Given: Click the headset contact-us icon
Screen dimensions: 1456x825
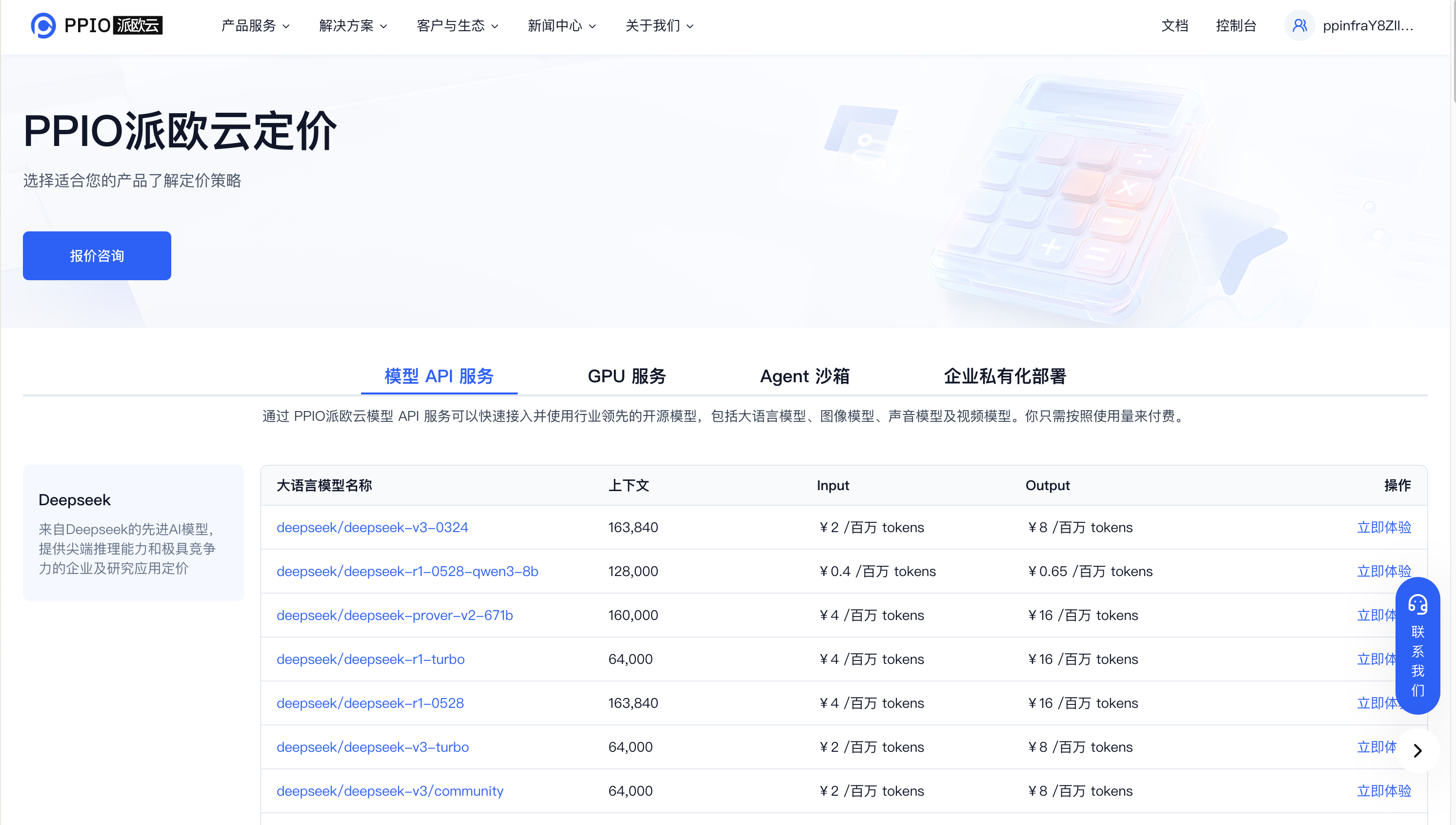Looking at the screenshot, I should point(1417,604).
